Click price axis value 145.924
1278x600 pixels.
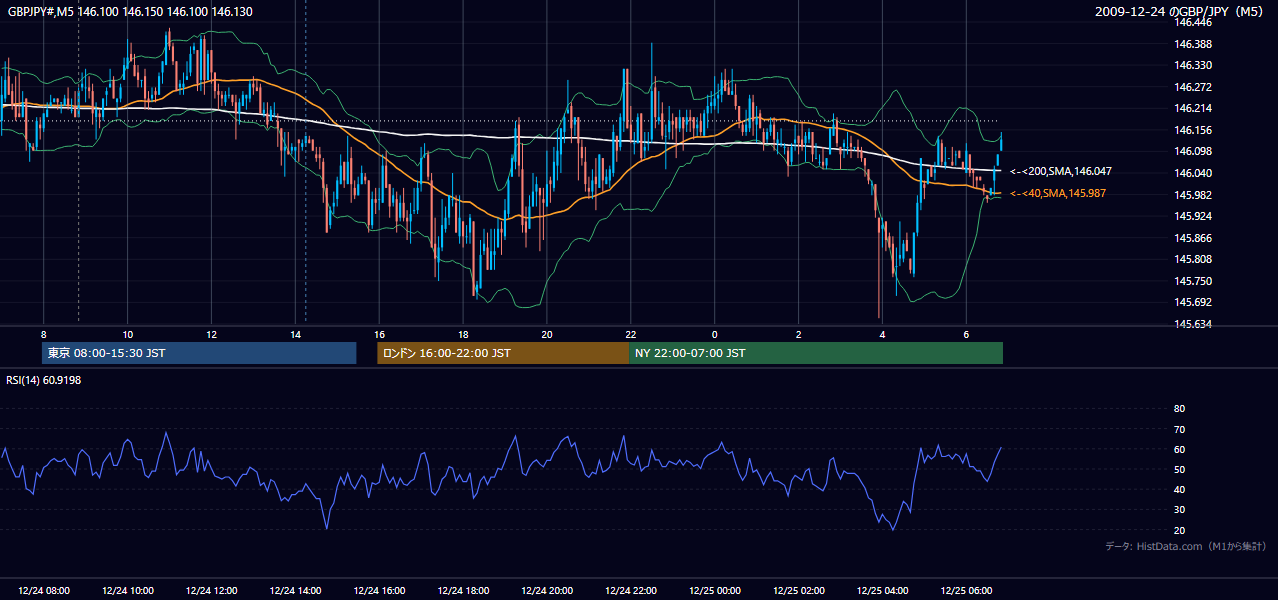(1193, 216)
